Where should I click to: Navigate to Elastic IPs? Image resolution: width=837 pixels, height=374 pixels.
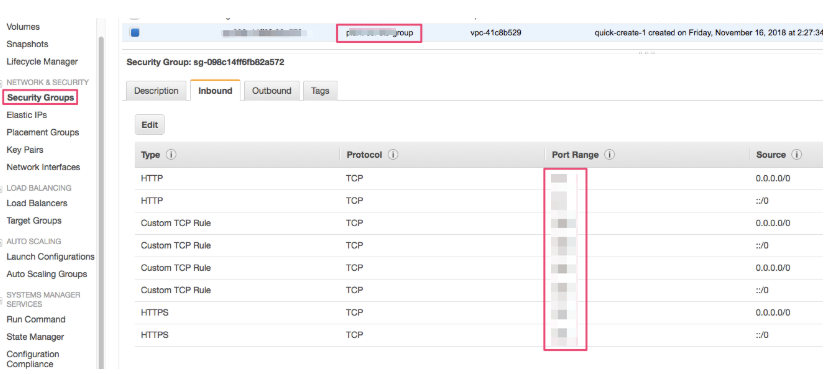click(27, 115)
